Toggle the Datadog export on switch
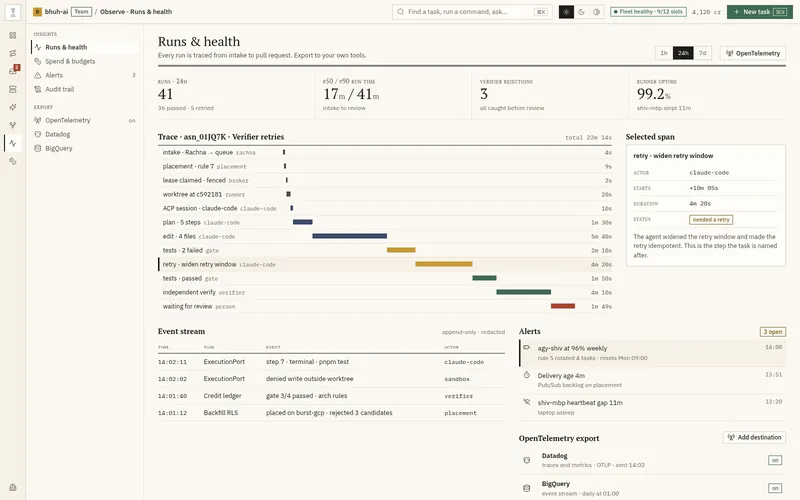The image size is (800, 500). coord(774,460)
